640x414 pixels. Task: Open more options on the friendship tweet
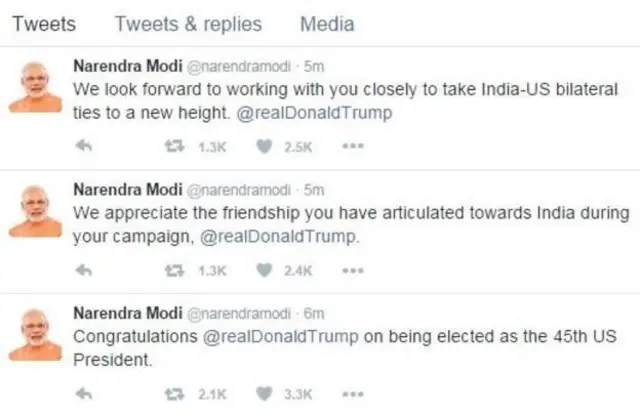(351, 270)
